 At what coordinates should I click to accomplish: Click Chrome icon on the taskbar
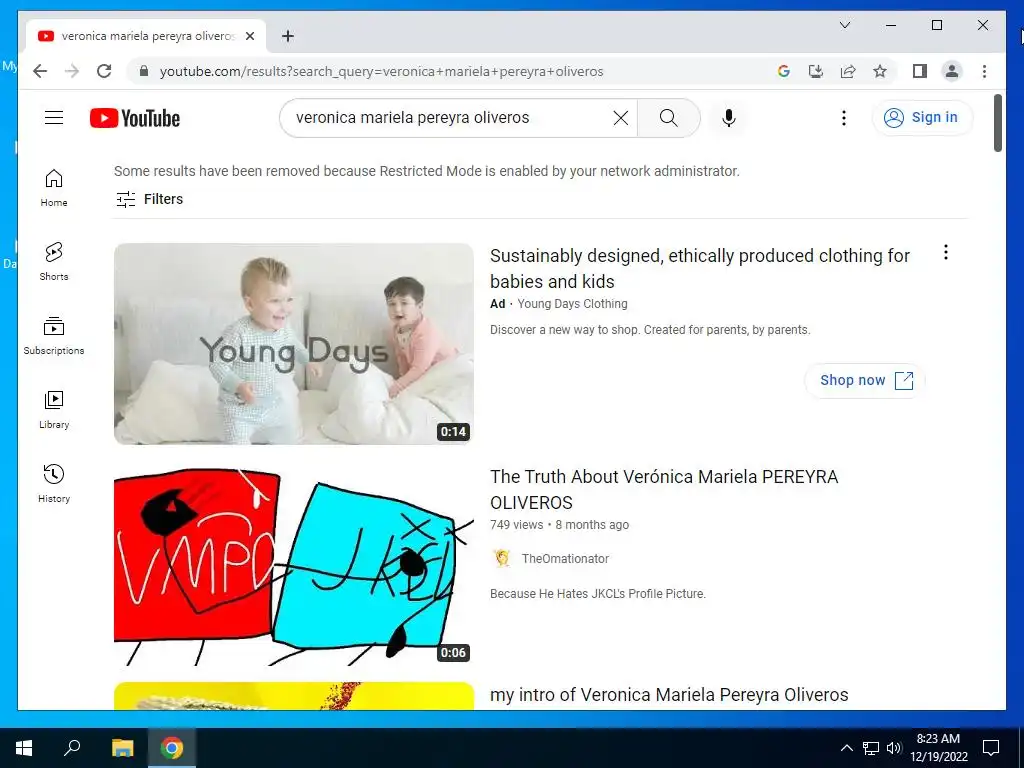[172, 748]
